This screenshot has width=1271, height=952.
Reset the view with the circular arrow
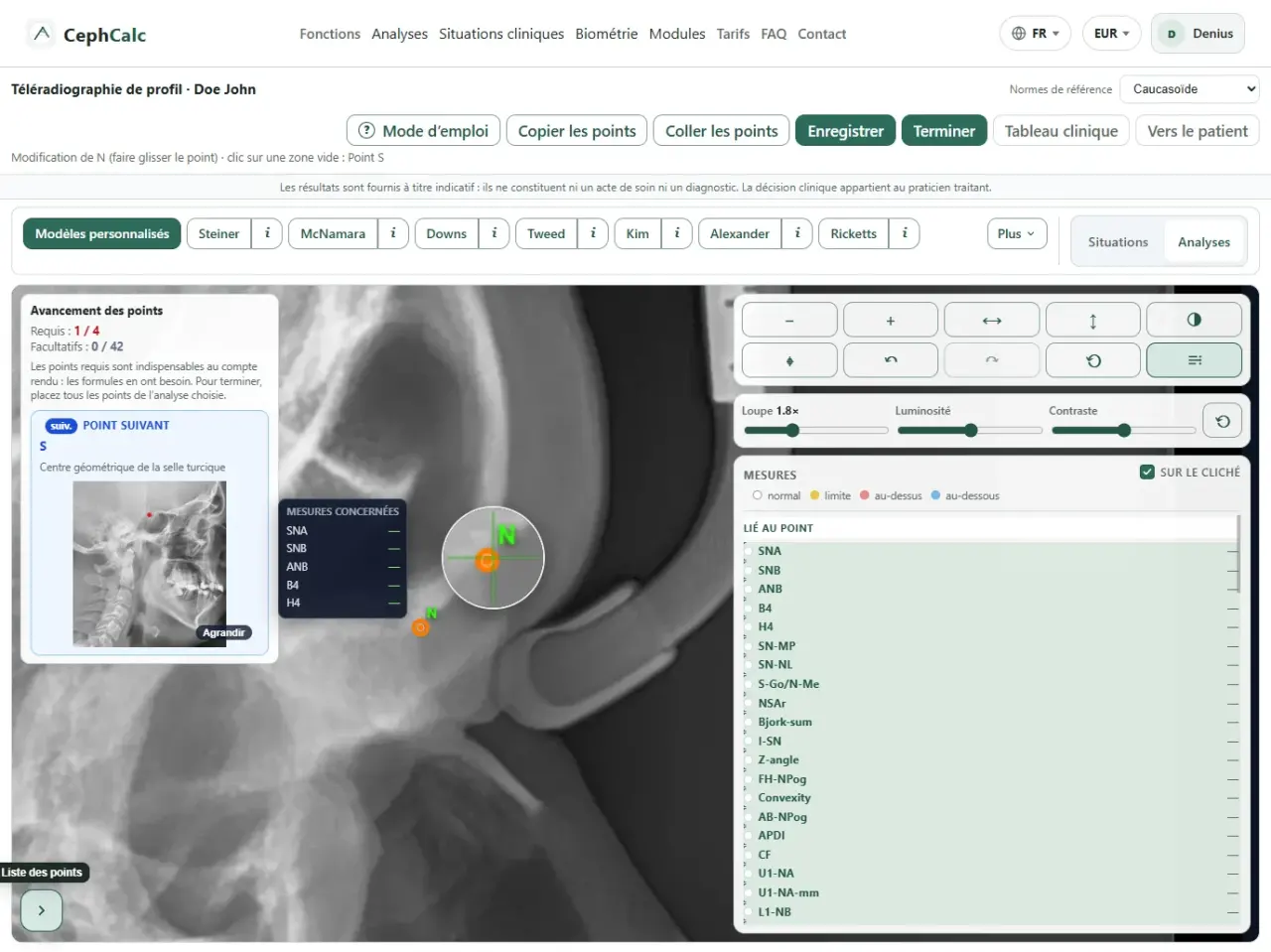pos(1093,360)
